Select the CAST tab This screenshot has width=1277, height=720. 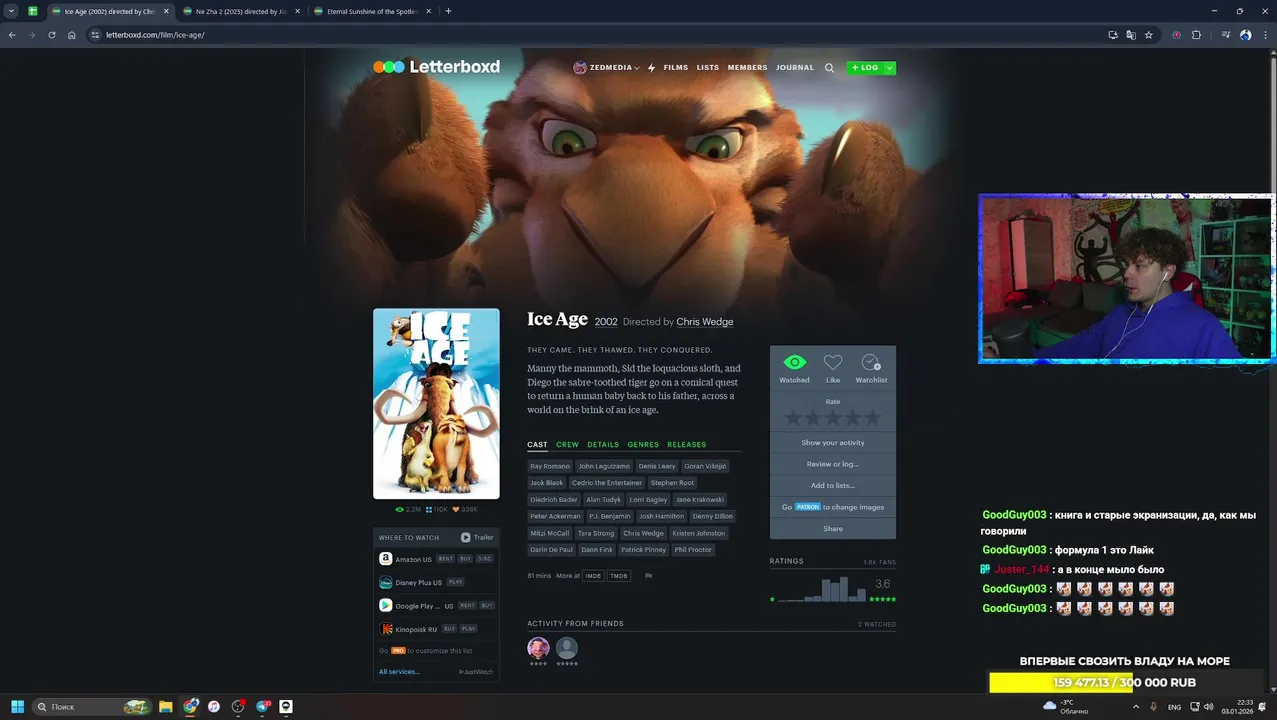point(537,445)
